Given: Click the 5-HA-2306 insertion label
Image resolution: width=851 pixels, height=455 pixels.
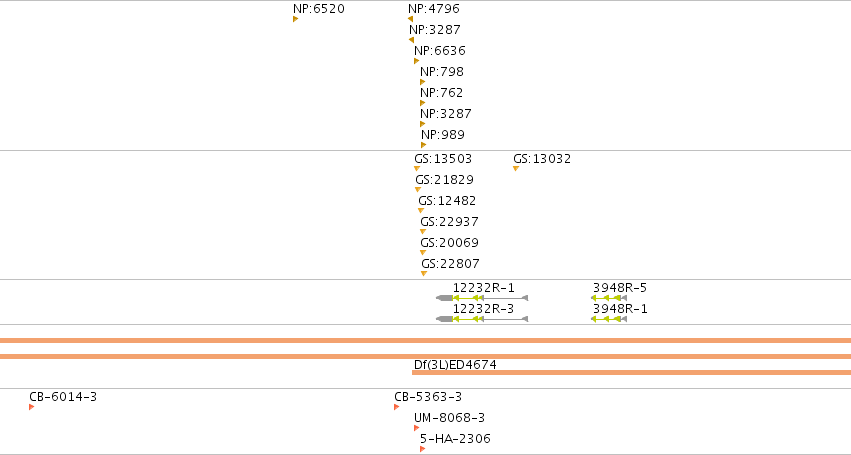Looking at the screenshot, I should tap(455, 439).
